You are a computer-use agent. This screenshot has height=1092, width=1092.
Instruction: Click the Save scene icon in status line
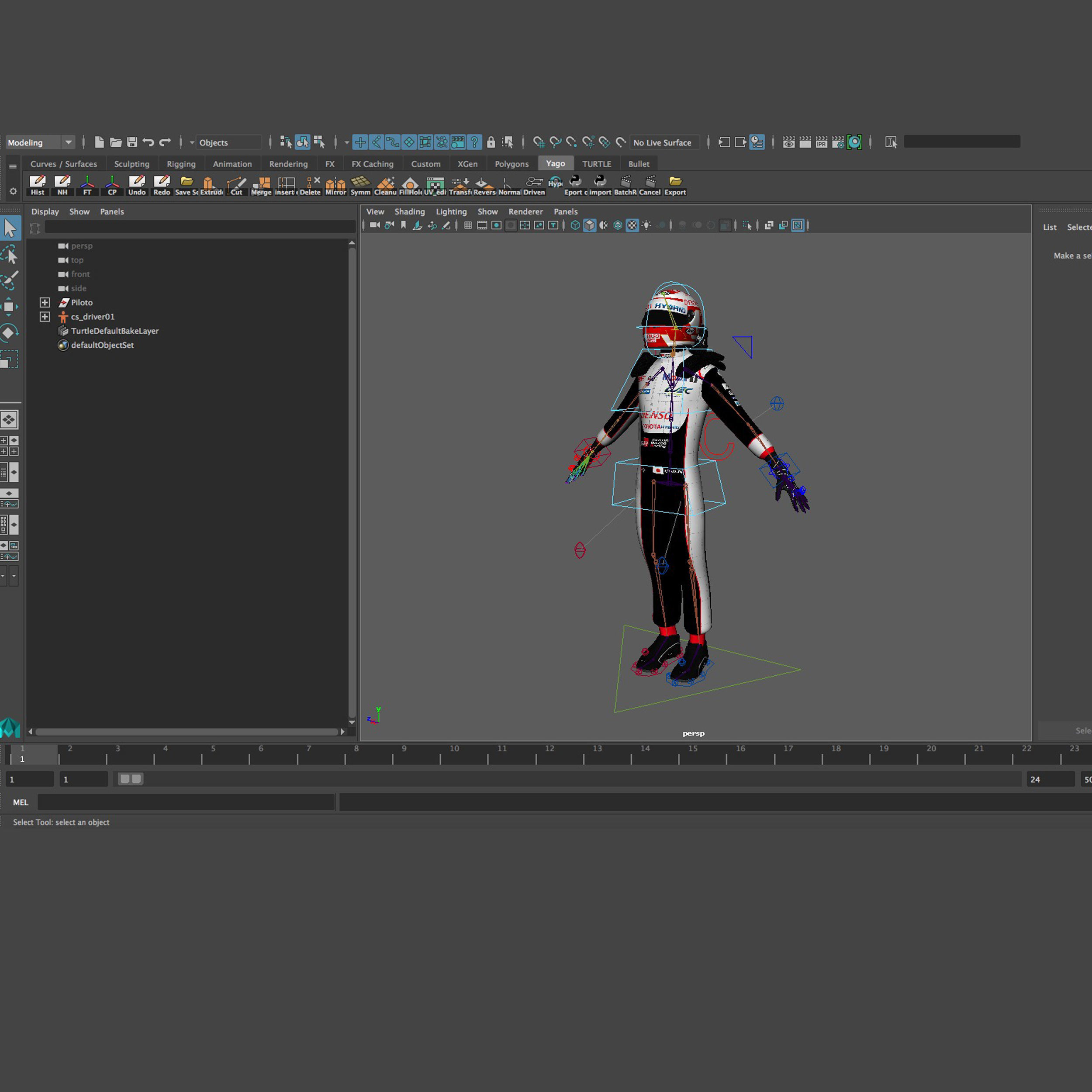132,142
